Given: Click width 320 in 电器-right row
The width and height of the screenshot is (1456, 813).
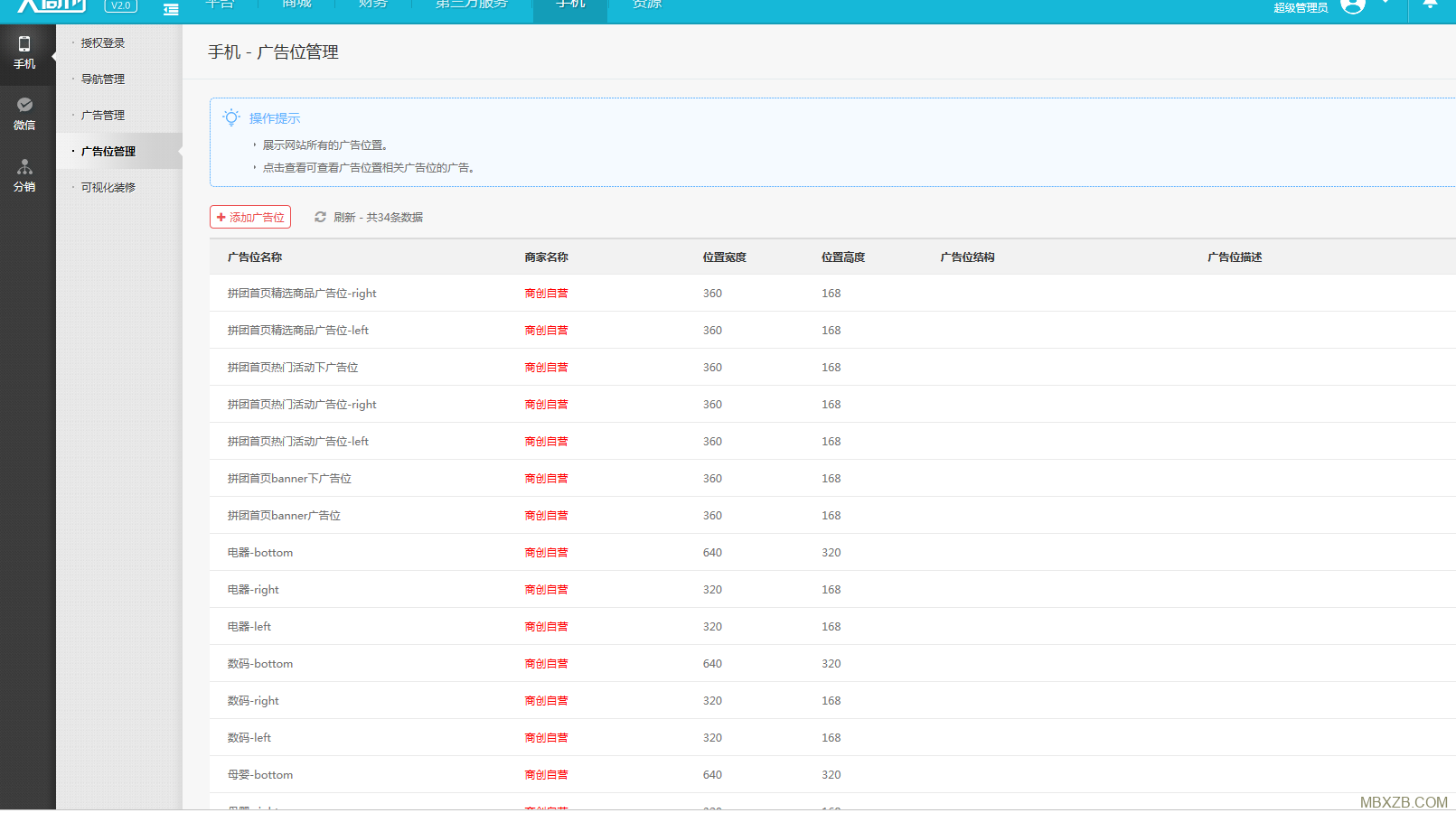Looking at the screenshot, I should click(712, 589).
